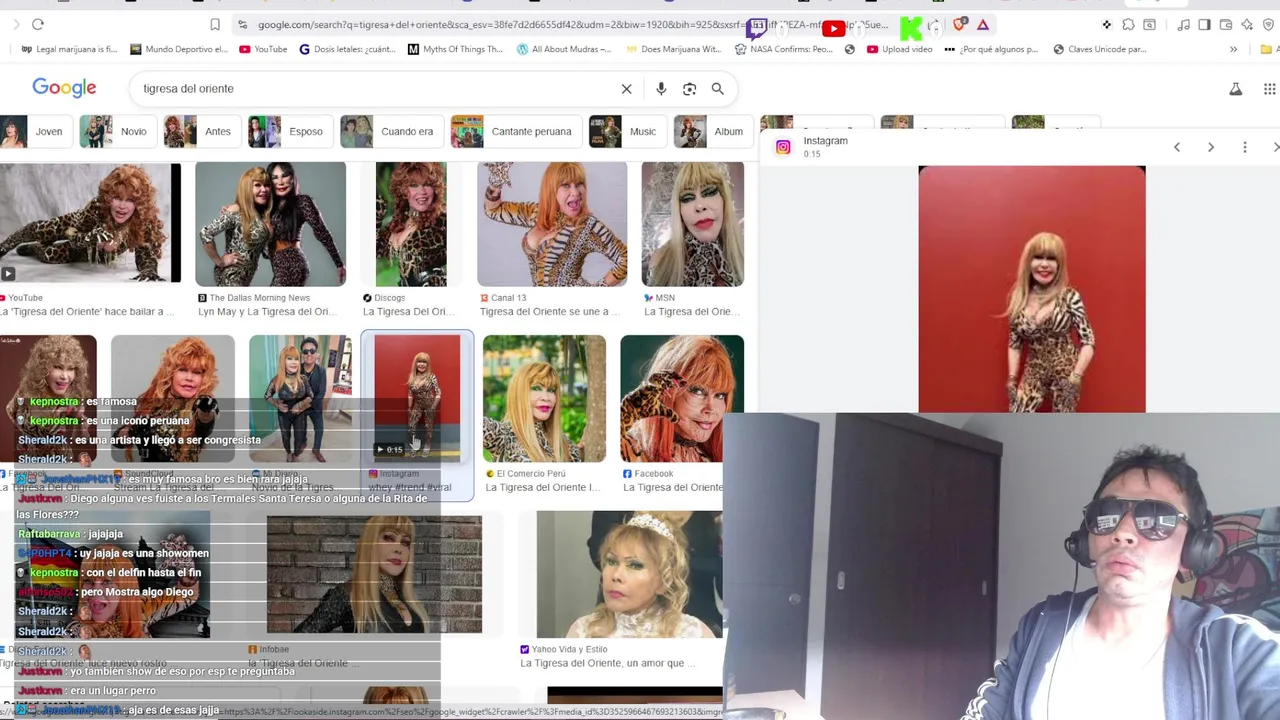Open the selected Instagram red-background thumbnail
1280x720 pixels.
click(417, 398)
